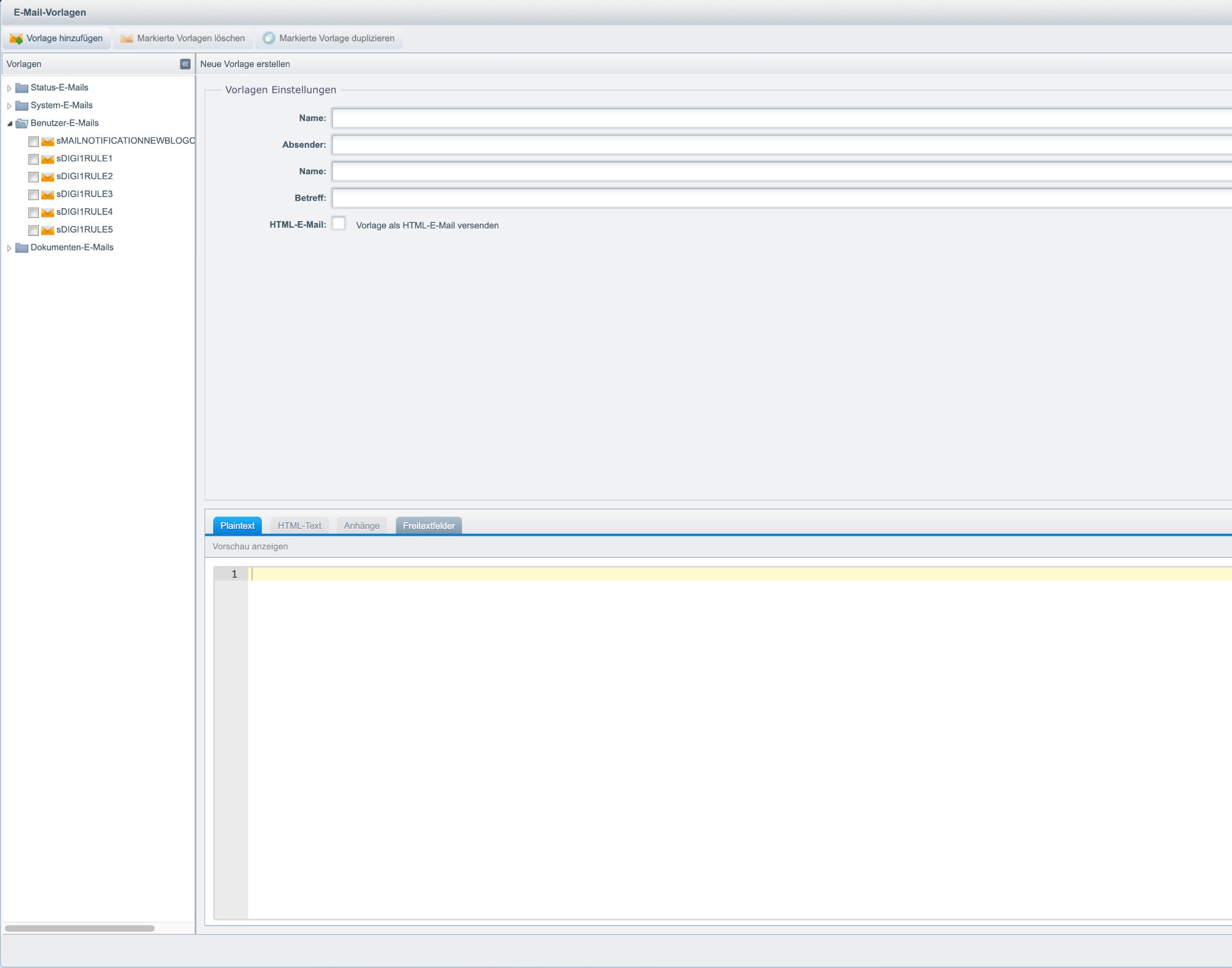The width and height of the screenshot is (1232, 968).
Task: Select the sDIGI1RULE5 template name
Action: pyautogui.click(x=84, y=230)
